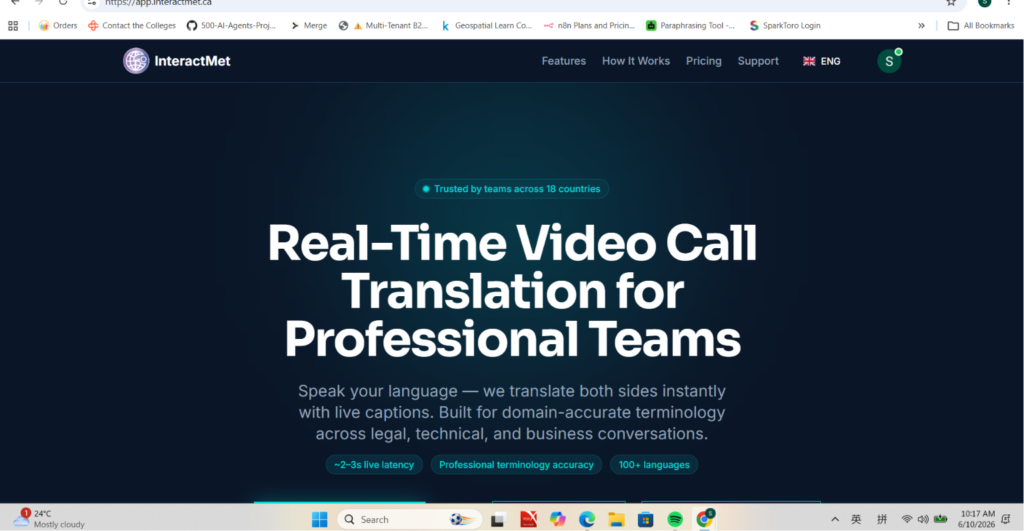The height and width of the screenshot is (531, 1024).
Task: Open the weather widget showing 24°C
Action: 50,519
